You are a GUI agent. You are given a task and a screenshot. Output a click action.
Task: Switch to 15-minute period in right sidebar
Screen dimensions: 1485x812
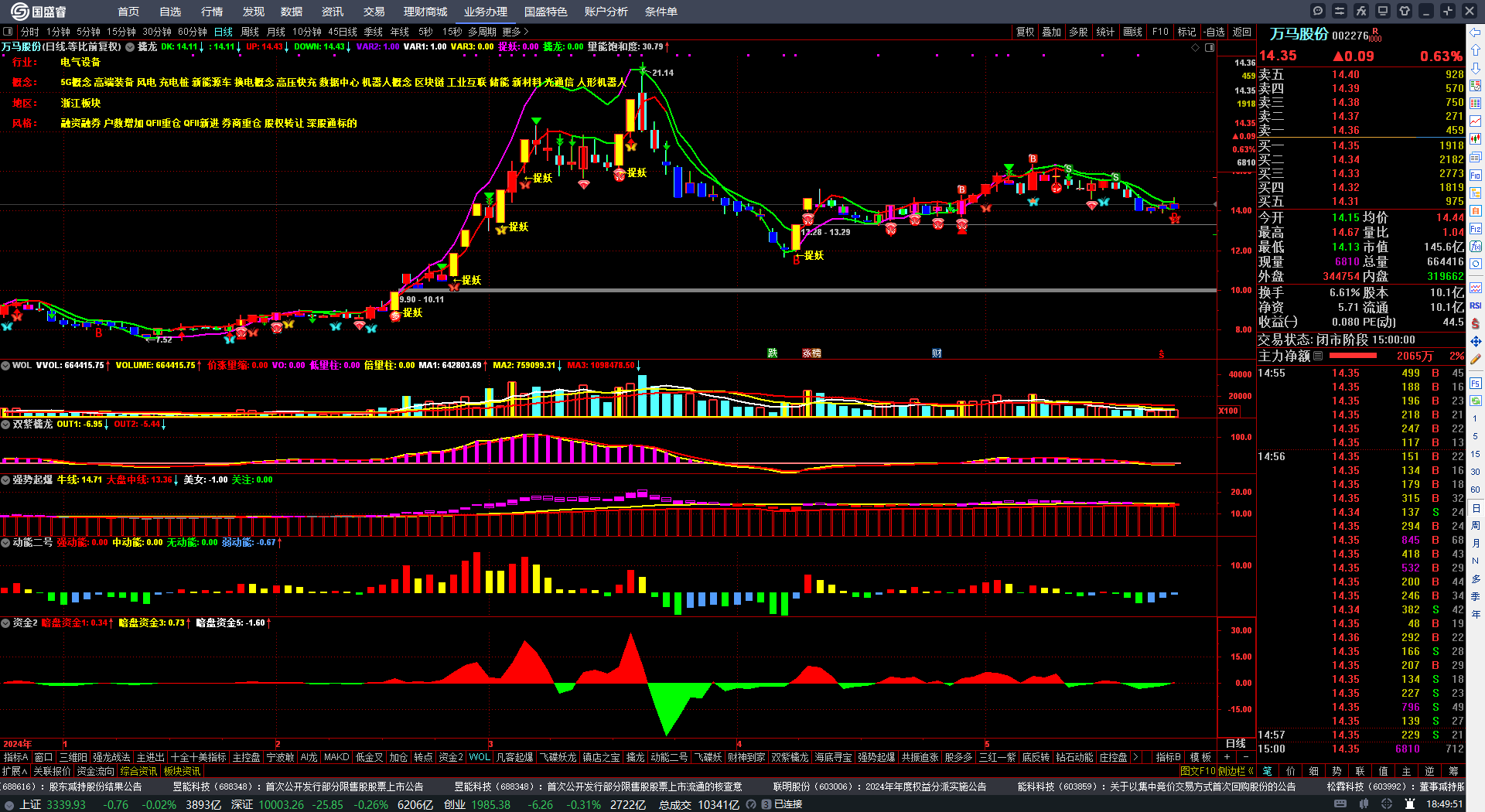[x=1476, y=454]
